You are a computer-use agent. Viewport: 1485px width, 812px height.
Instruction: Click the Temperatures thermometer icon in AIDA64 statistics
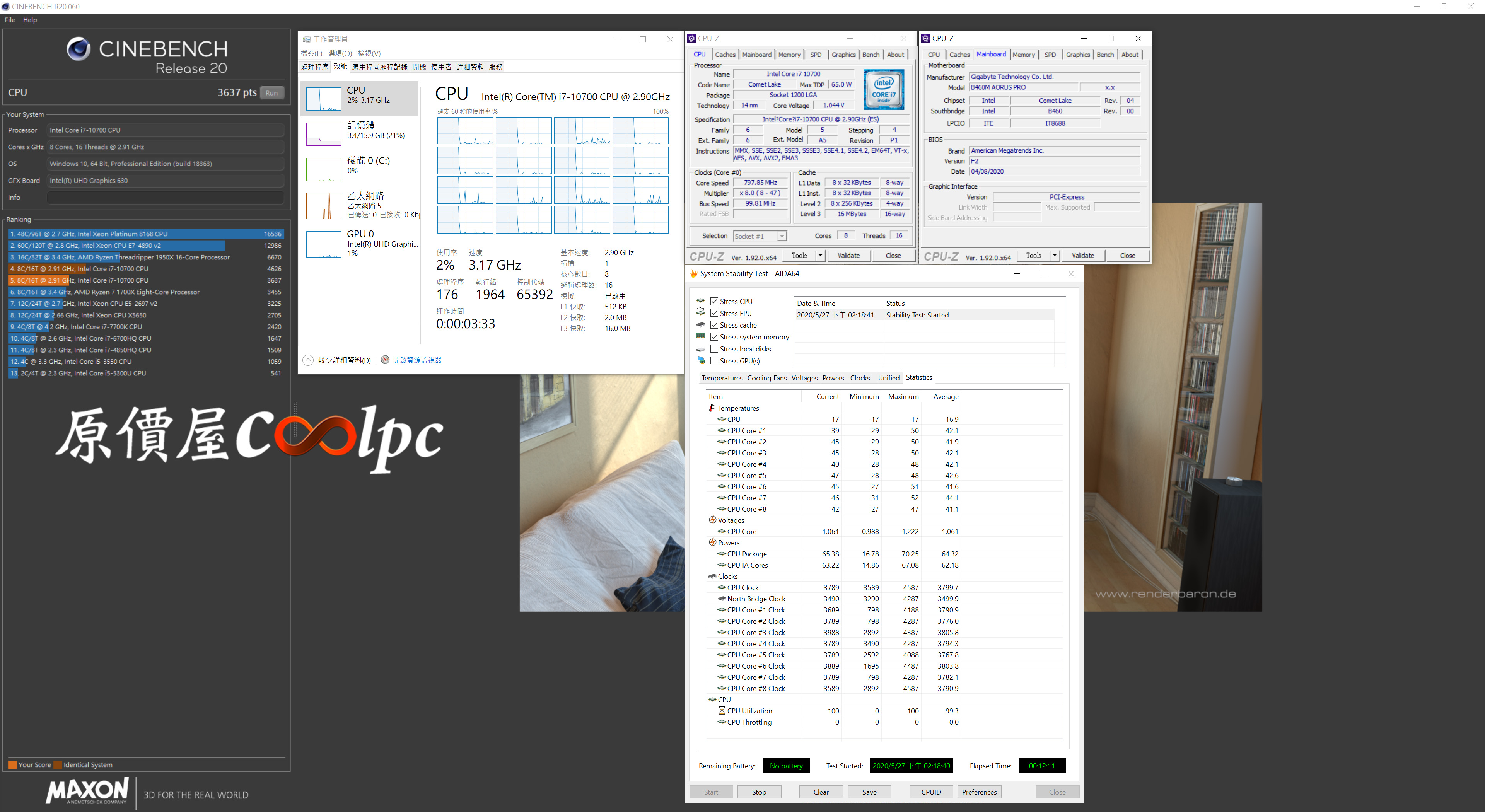tap(712, 408)
